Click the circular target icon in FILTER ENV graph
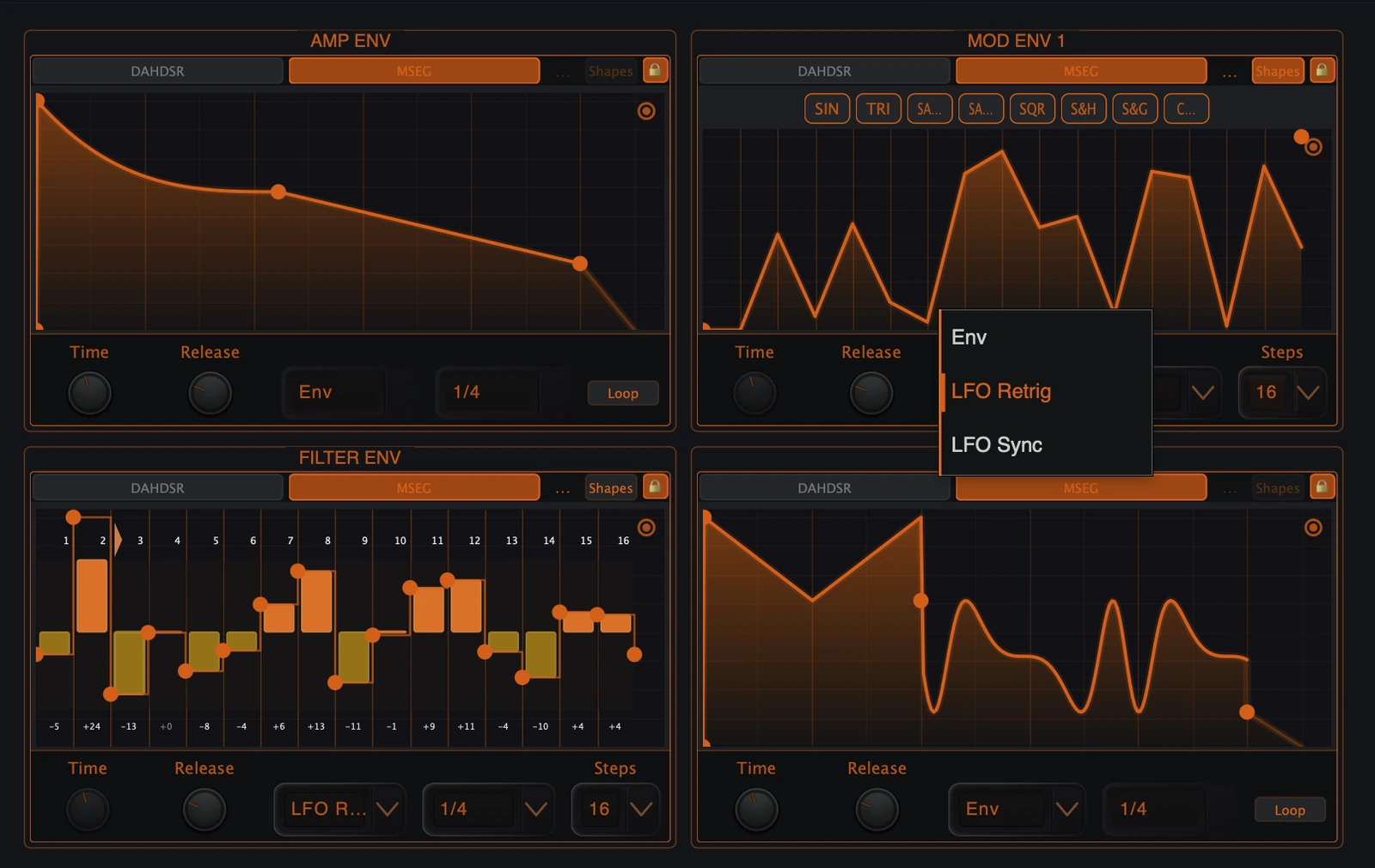 click(x=646, y=528)
